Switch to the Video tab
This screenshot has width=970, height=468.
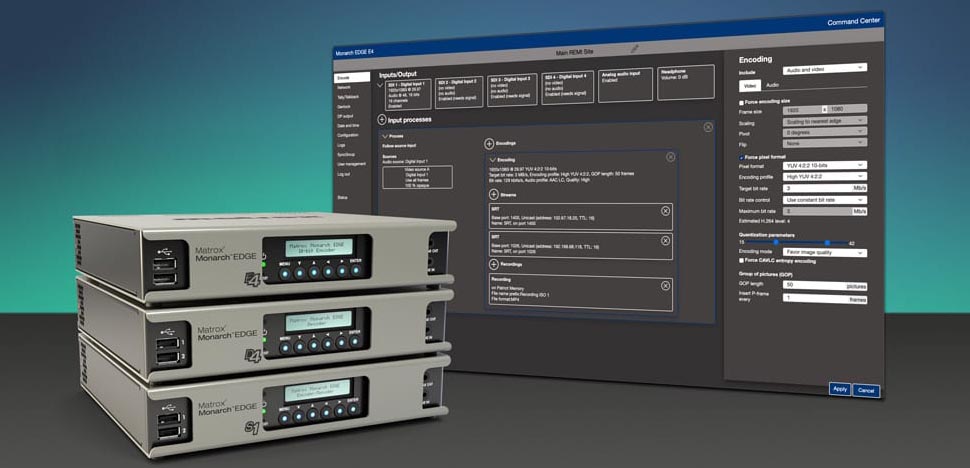(x=749, y=85)
